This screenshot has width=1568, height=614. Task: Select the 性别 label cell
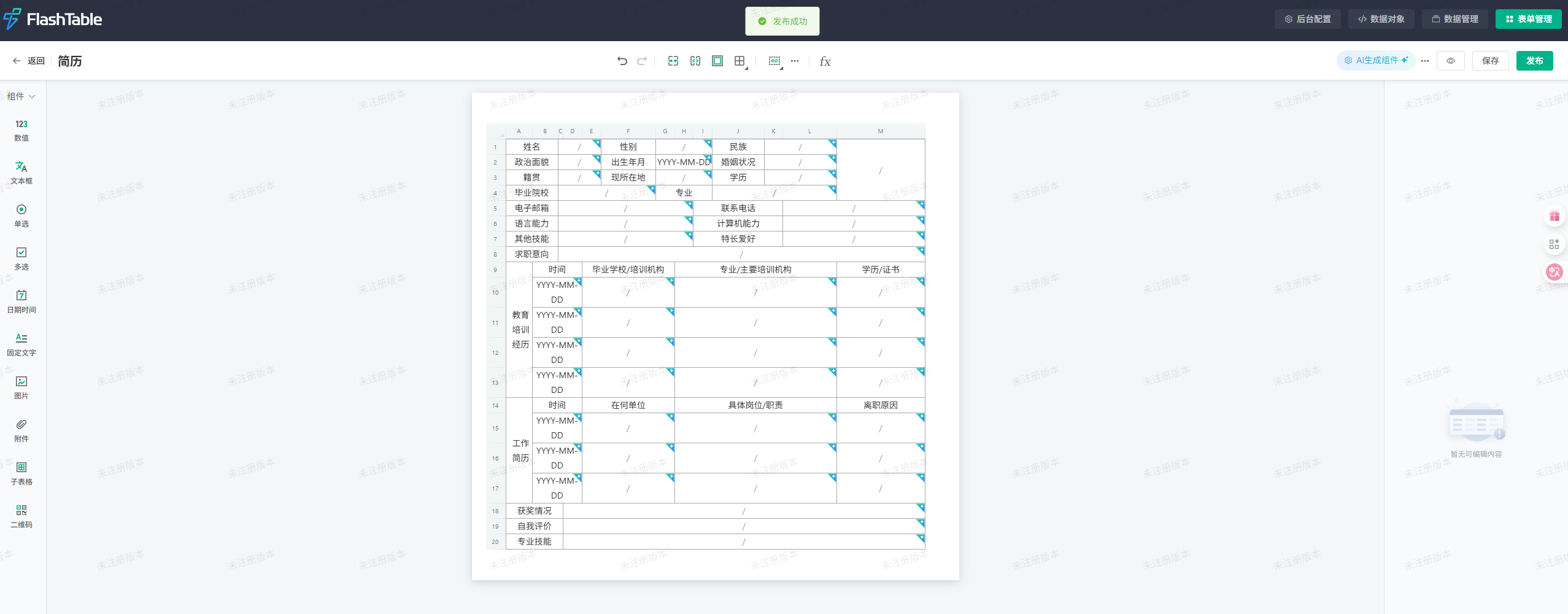(628, 147)
